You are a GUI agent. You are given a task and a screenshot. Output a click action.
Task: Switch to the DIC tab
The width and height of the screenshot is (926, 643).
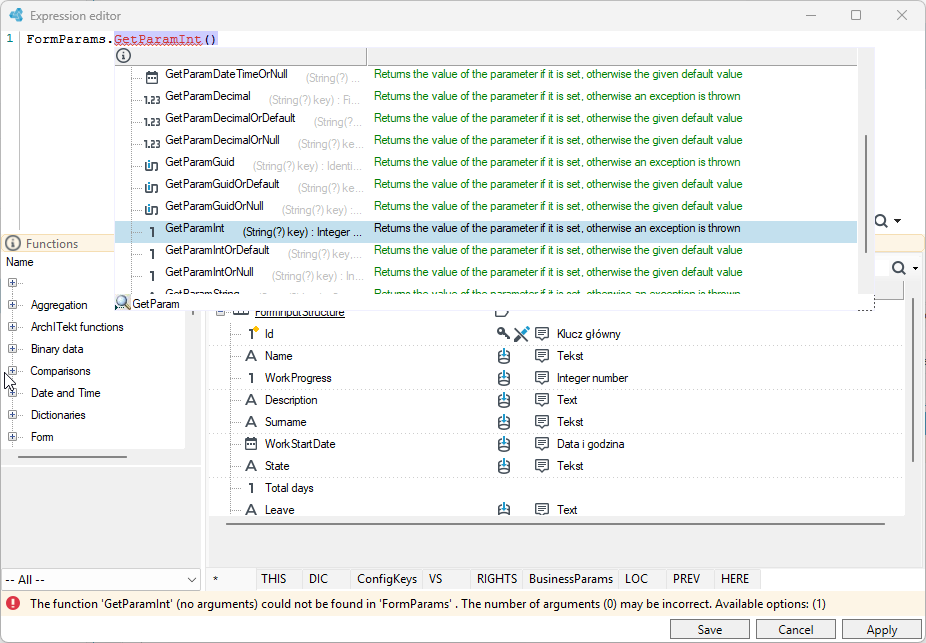point(318,579)
